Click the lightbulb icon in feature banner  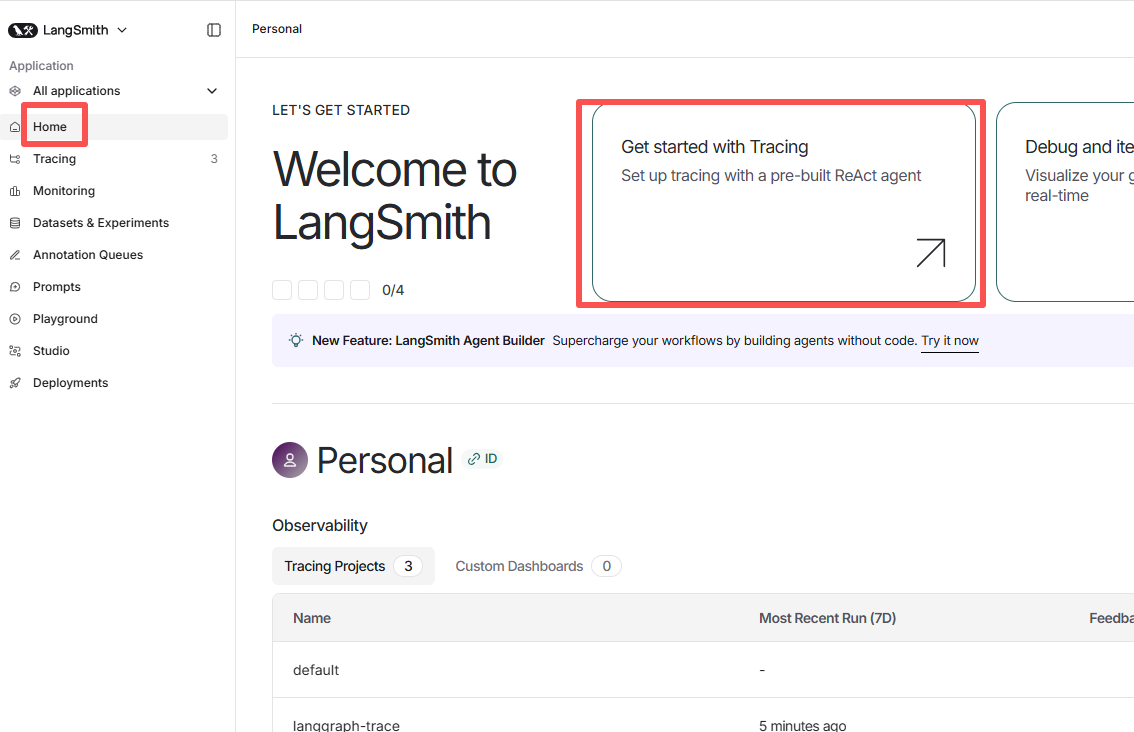click(296, 340)
